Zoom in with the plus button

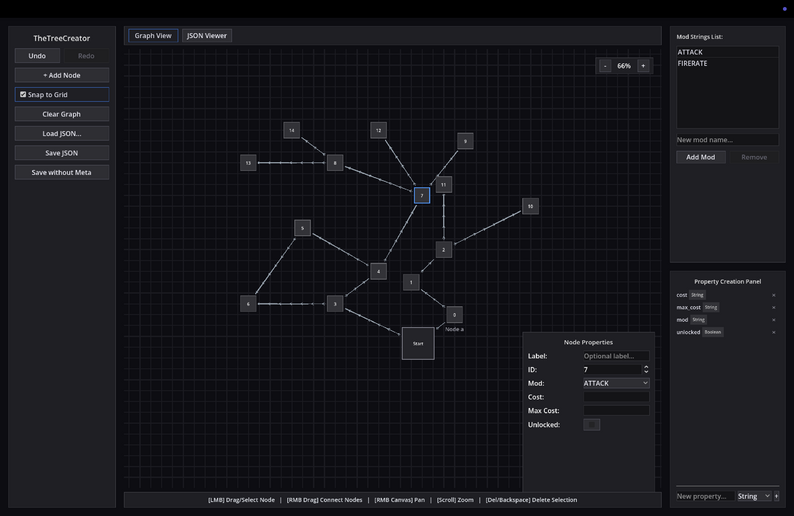pos(643,66)
